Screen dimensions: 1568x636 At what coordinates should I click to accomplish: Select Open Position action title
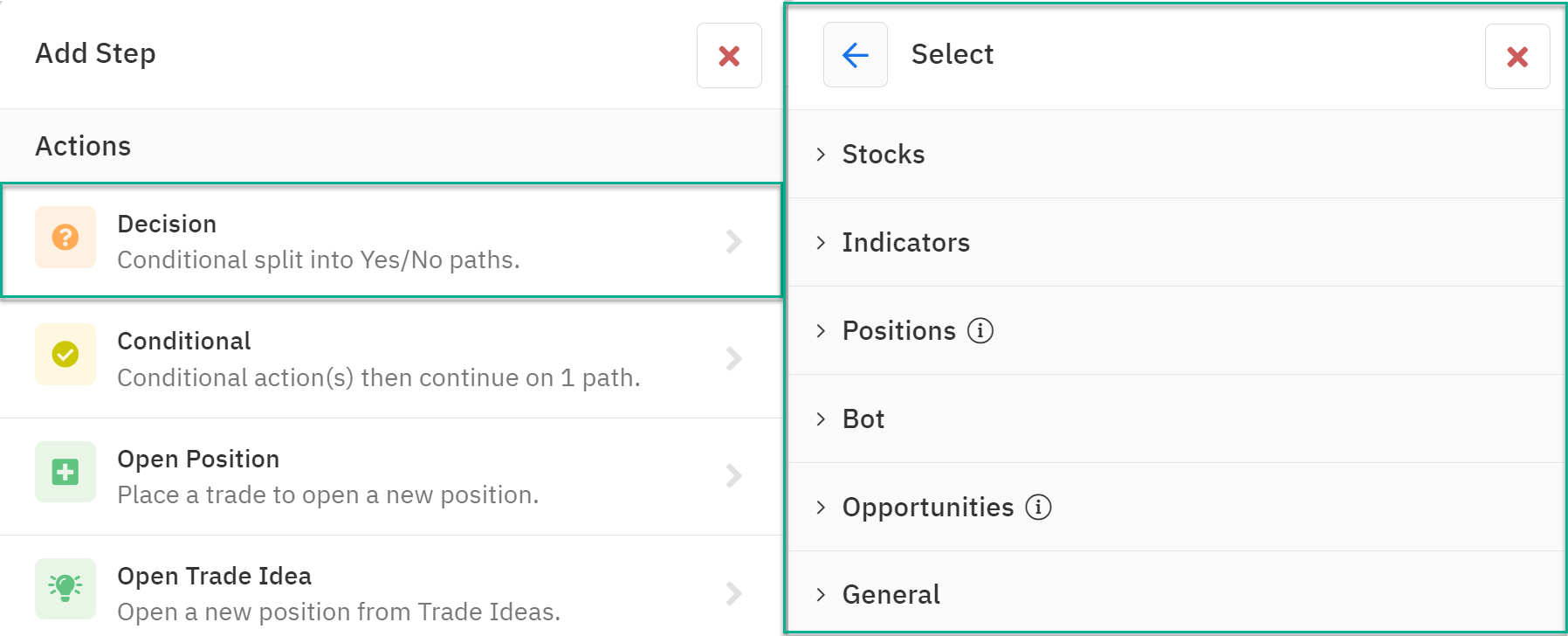(198, 459)
